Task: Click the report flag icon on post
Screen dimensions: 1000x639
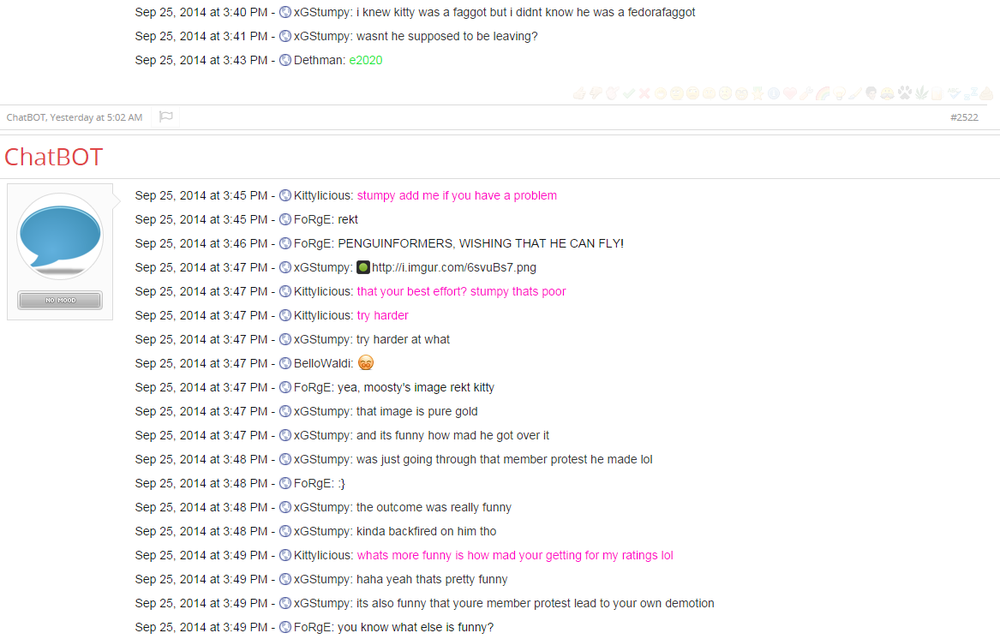Action: (166, 117)
